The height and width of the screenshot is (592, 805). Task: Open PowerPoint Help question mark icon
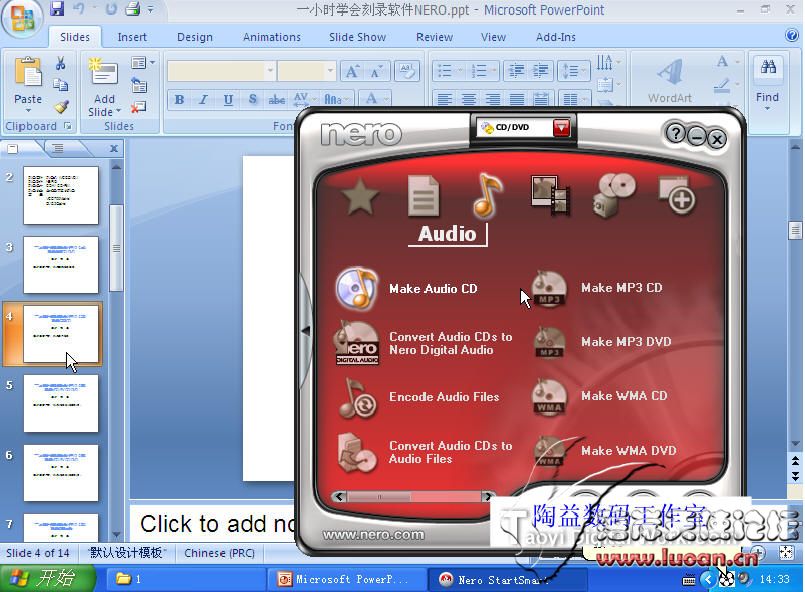coord(792,35)
